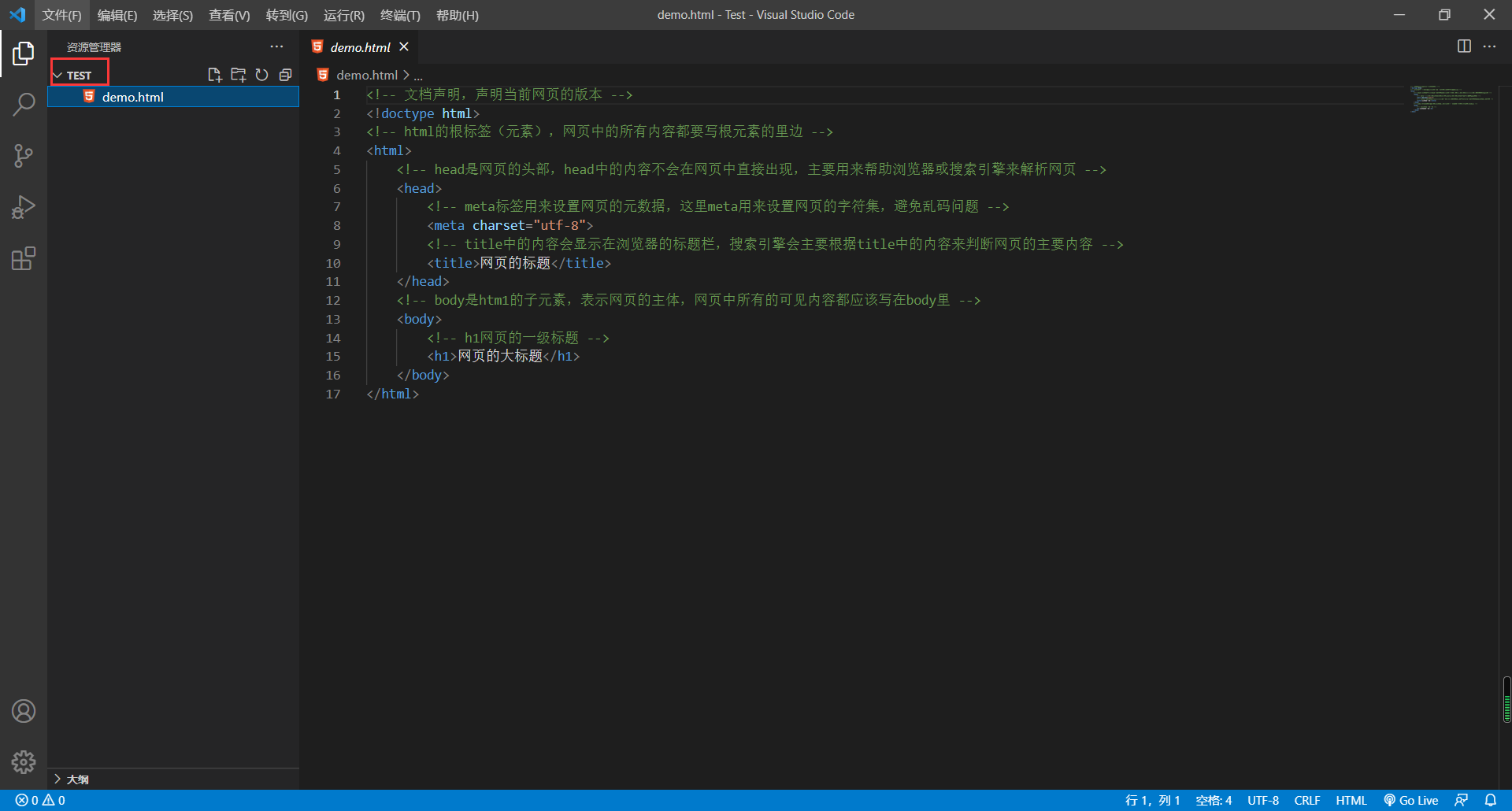Open the feedback icon in status bar
The width and height of the screenshot is (1512, 811).
coord(1462,800)
